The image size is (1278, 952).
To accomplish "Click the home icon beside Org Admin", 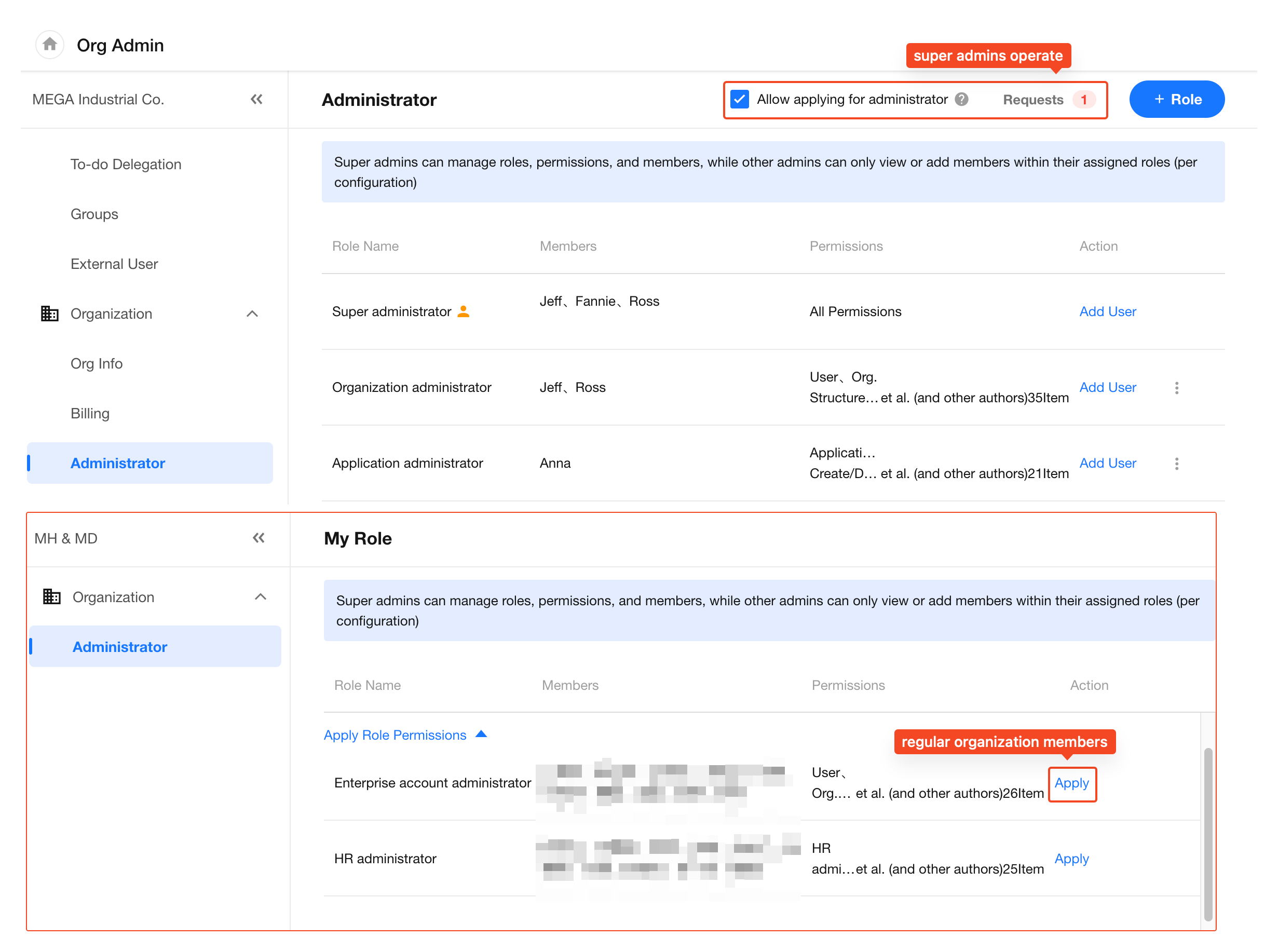I will click(49, 44).
